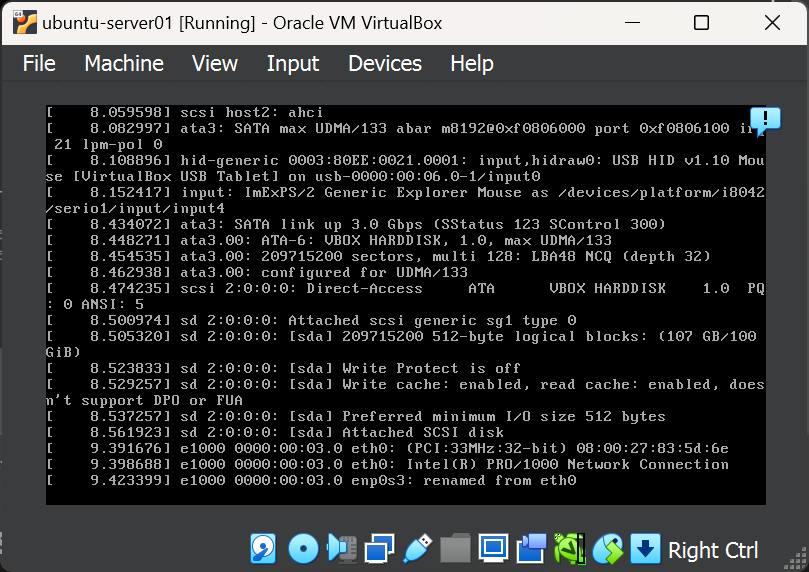Click the recording status indicator
This screenshot has height=572, width=809.
531,548
